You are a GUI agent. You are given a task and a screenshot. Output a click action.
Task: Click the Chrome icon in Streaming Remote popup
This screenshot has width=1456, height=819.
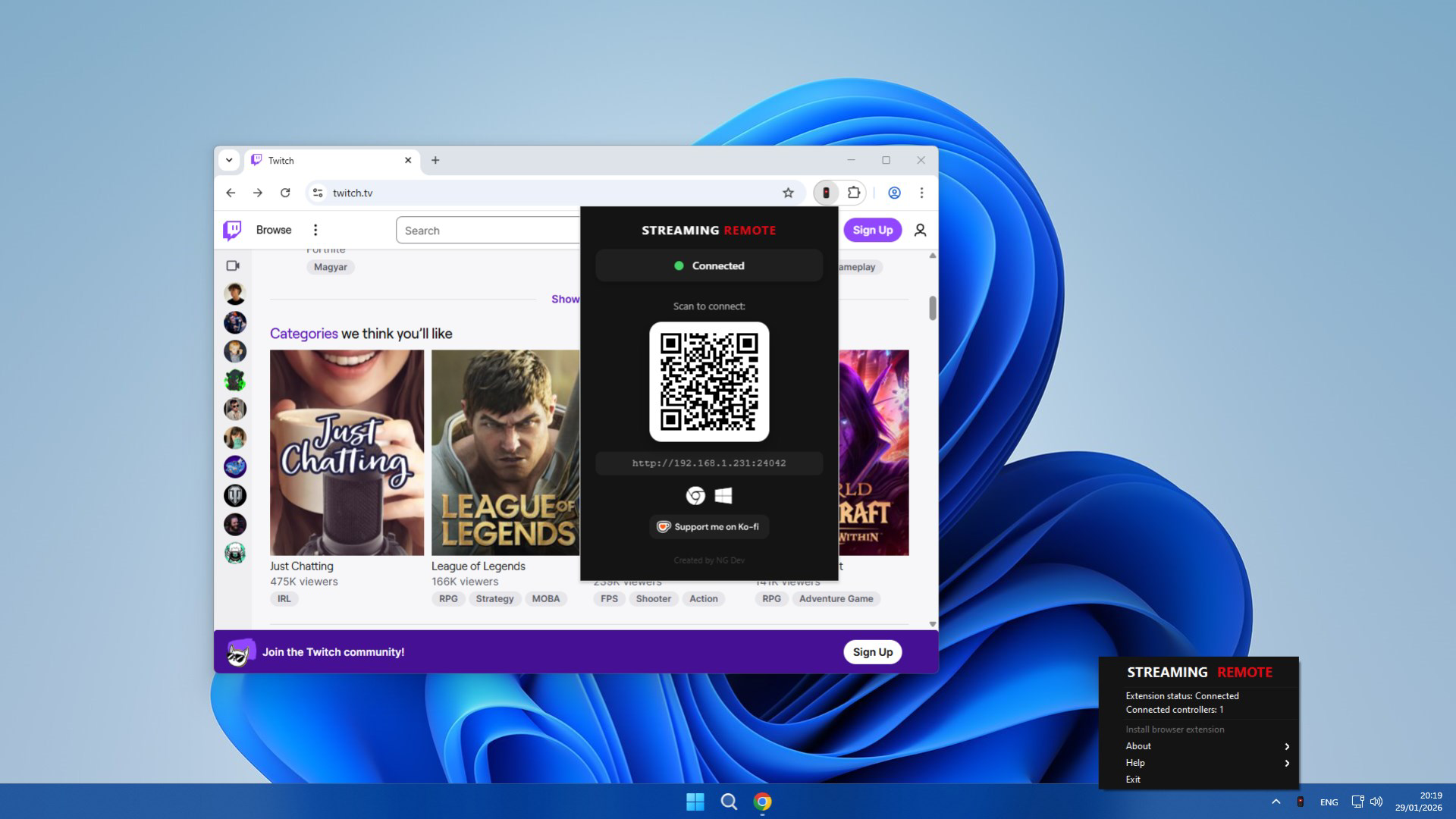[x=695, y=495]
